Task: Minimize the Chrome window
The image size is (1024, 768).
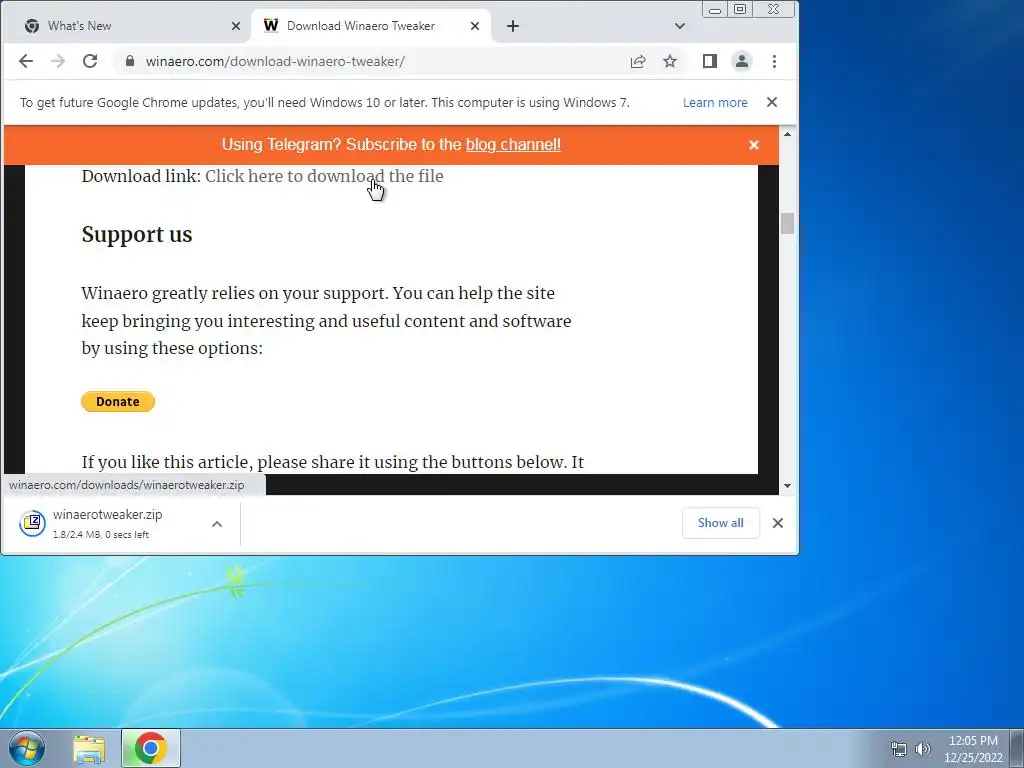Action: point(715,9)
